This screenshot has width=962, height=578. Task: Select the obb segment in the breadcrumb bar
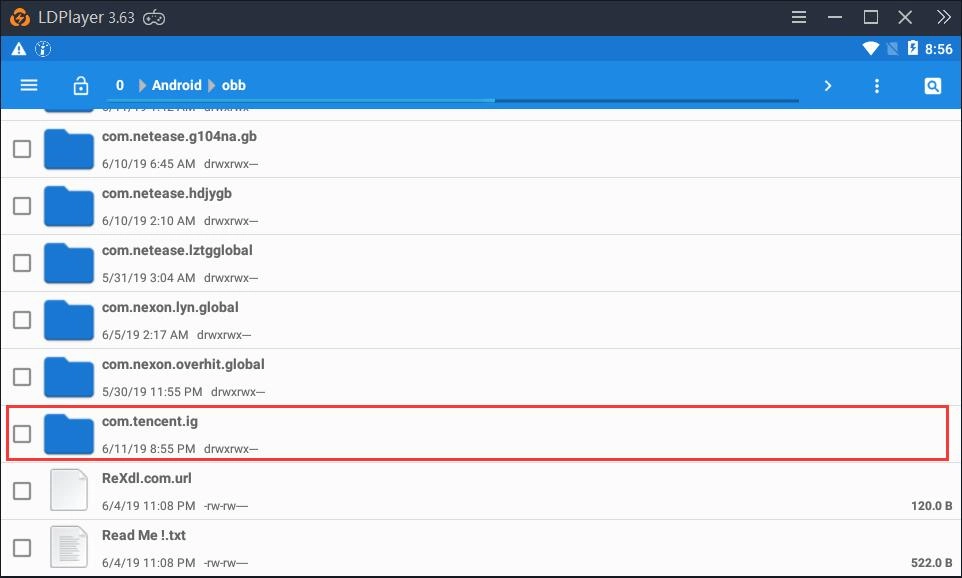pyautogui.click(x=233, y=85)
